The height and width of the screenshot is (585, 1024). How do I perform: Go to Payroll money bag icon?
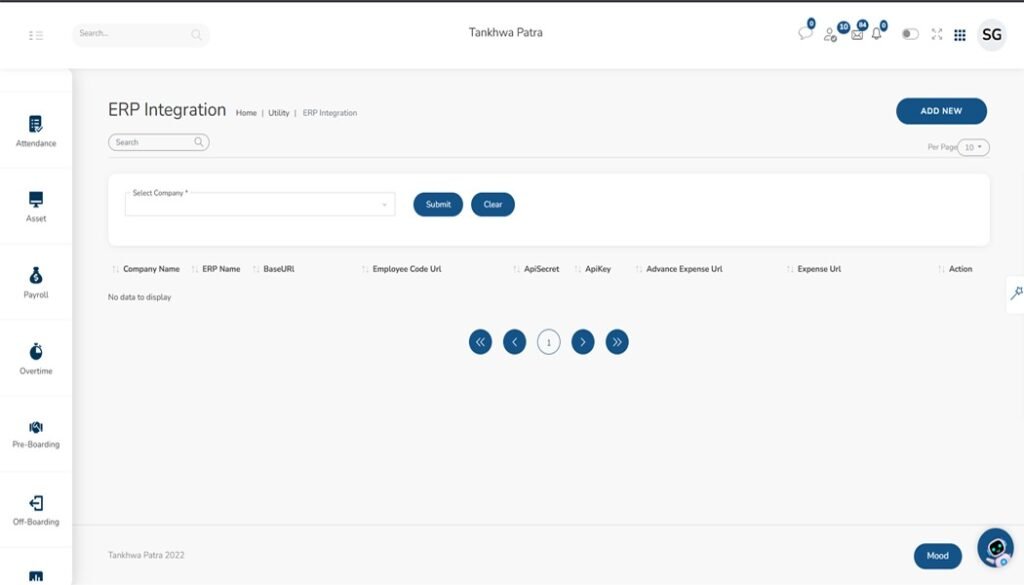[36, 276]
